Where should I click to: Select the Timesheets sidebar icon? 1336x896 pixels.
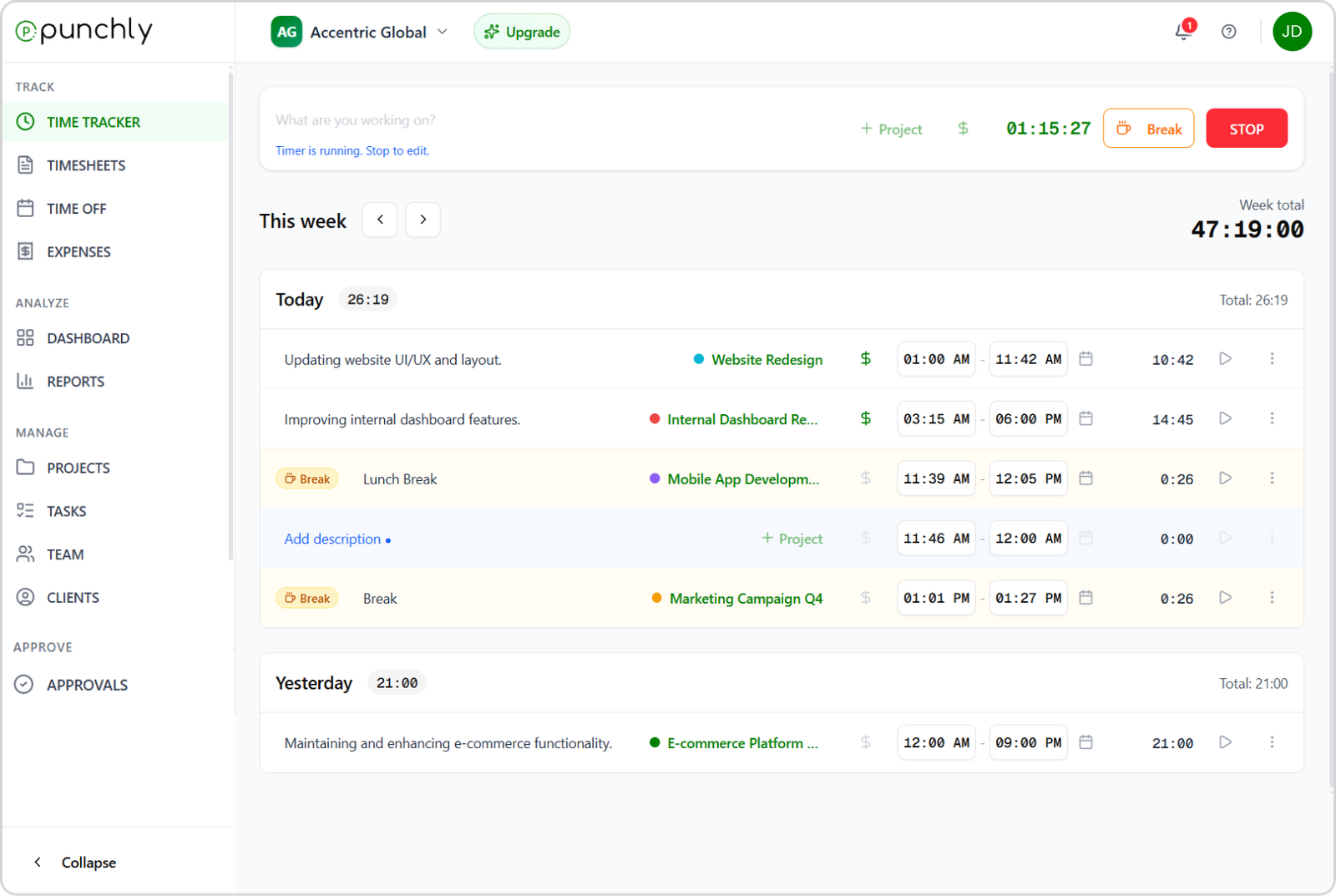pyautogui.click(x=25, y=165)
